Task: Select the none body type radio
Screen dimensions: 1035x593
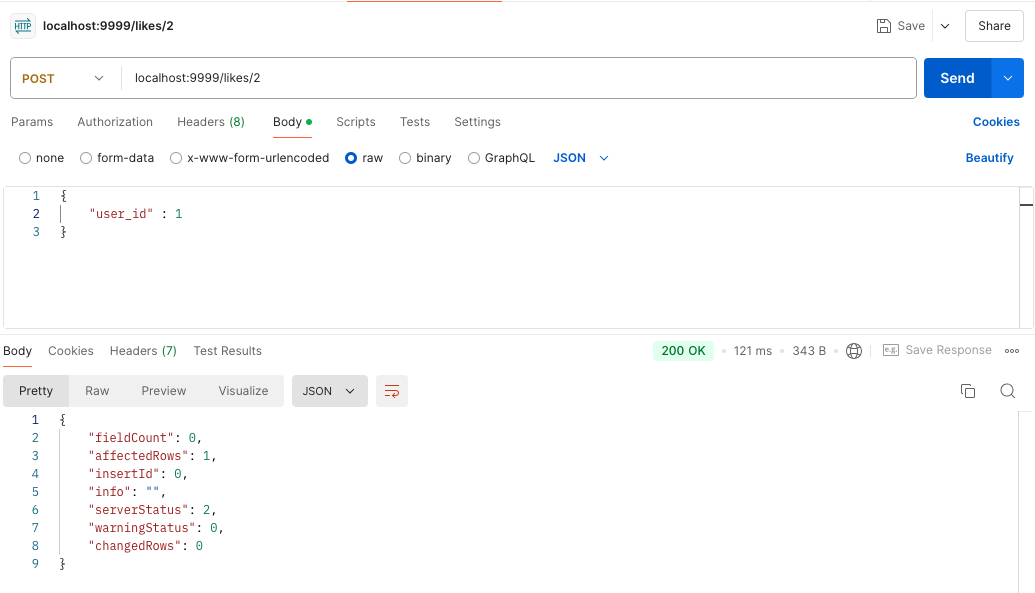Action: (25, 158)
